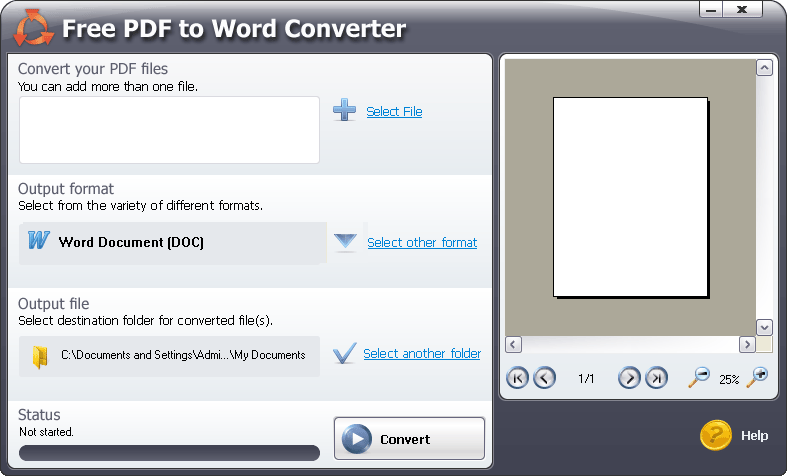Screen dimensions: 787x476
Task: Click the checkmark folder selection icon
Action: click(344, 354)
